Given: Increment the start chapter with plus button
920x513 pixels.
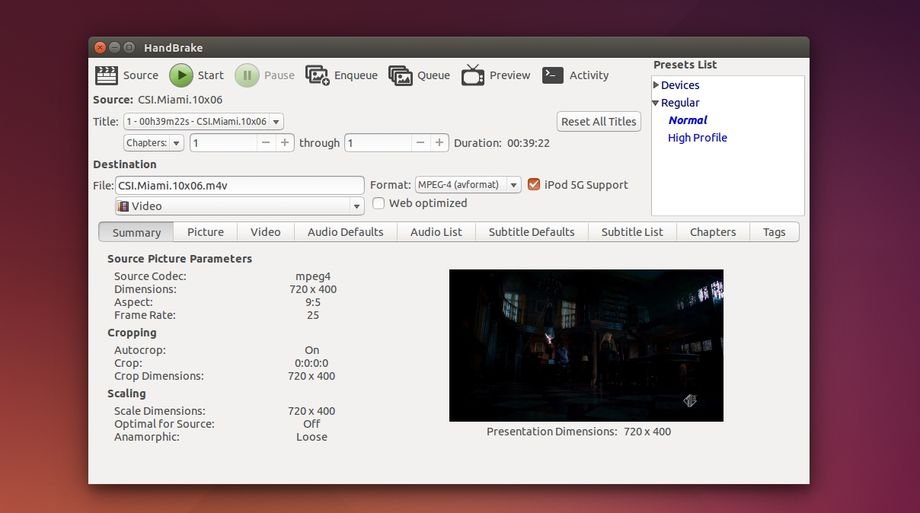Looking at the screenshot, I should click(285, 143).
